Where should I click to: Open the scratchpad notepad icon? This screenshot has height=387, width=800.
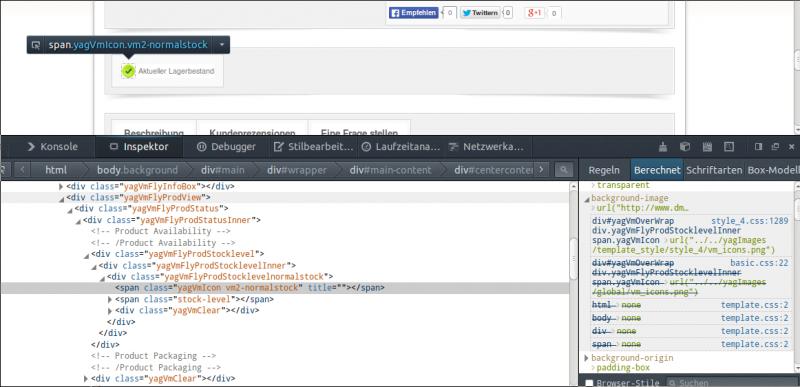pyautogui.click(x=707, y=147)
